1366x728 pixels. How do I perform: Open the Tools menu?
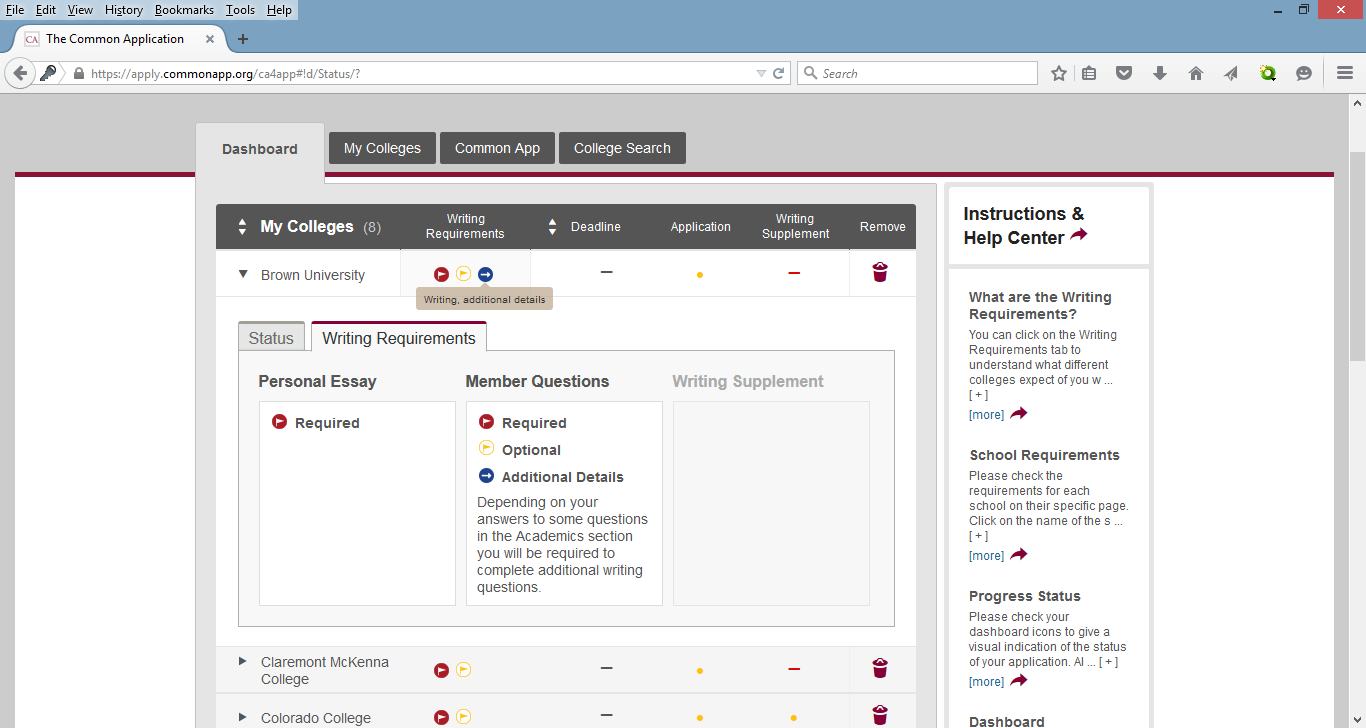(x=240, y=10)
